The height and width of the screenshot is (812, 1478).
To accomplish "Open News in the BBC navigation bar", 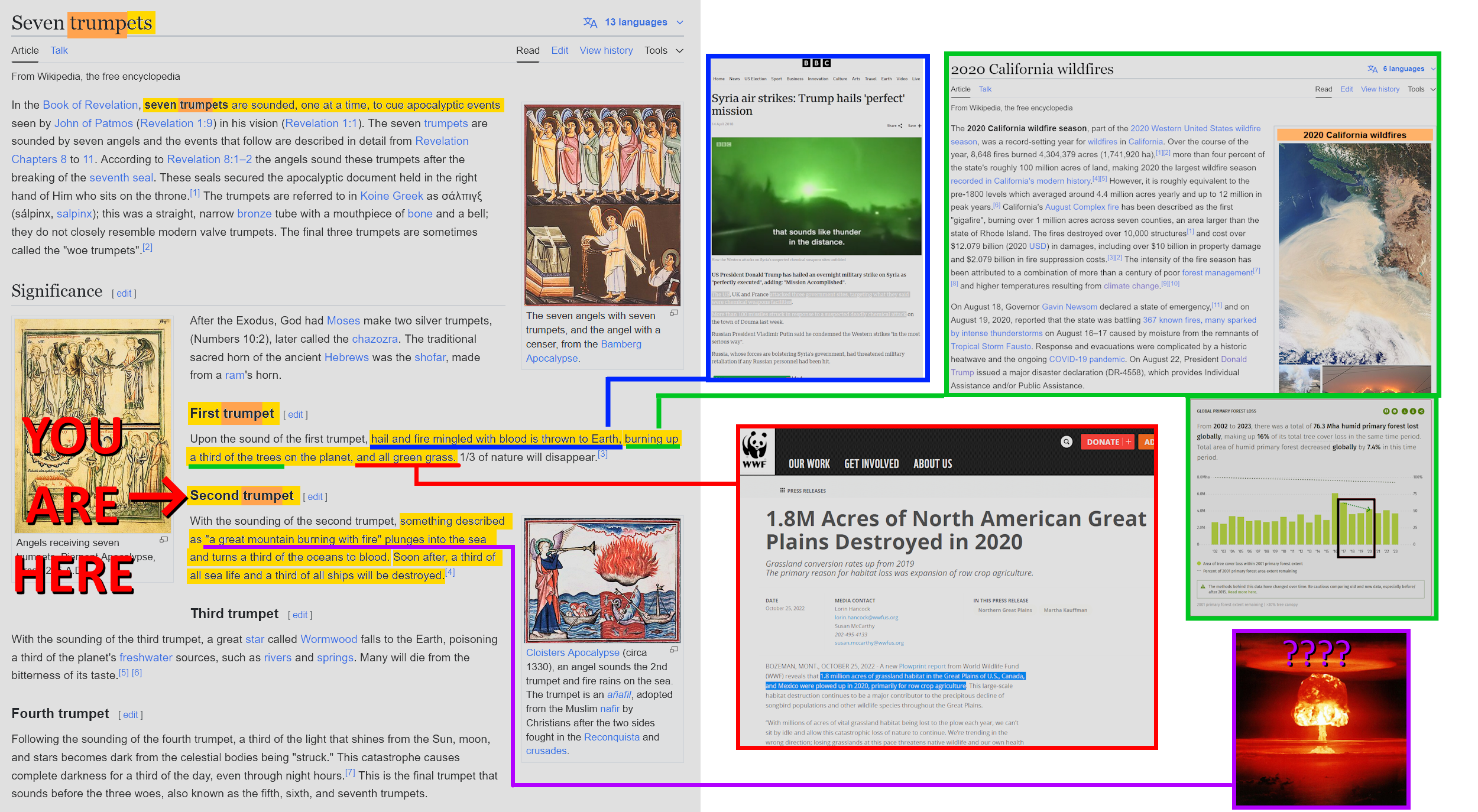I will pos(734,79).
